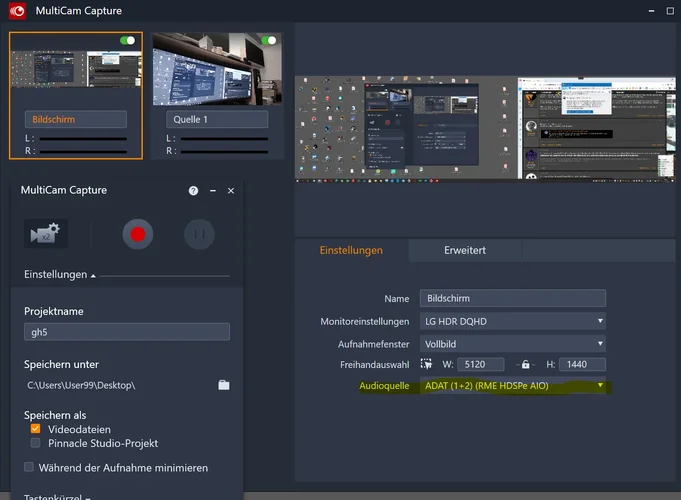Disable the Quelle 1 source toggle
This screenshot has width=681, height=500.
pos(268,41)
